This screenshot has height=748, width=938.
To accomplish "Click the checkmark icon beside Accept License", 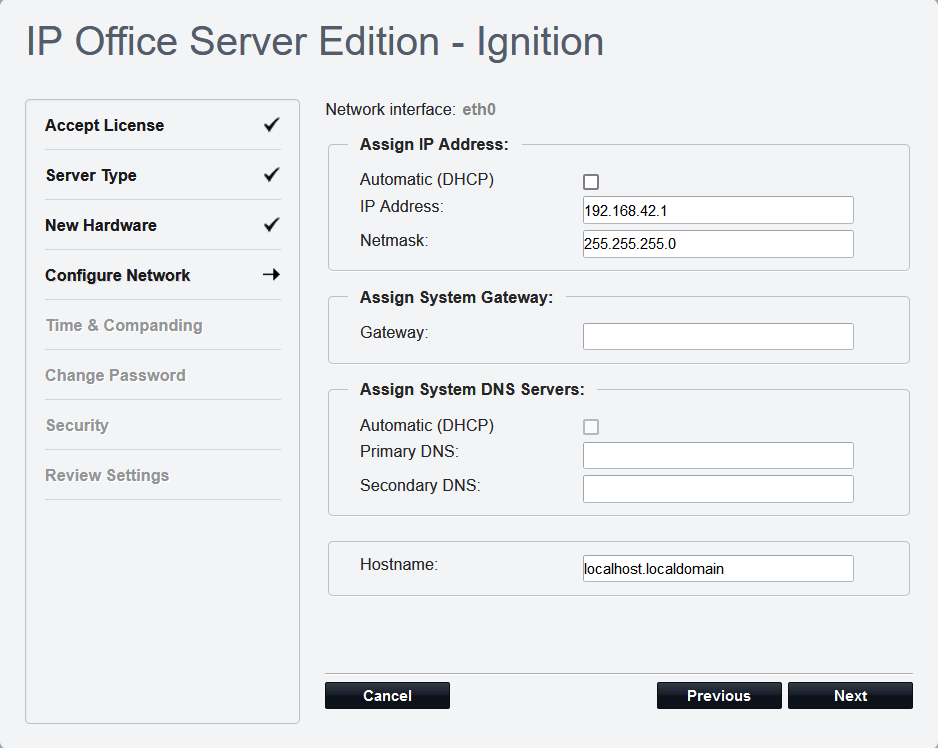I will coord(272,124).
